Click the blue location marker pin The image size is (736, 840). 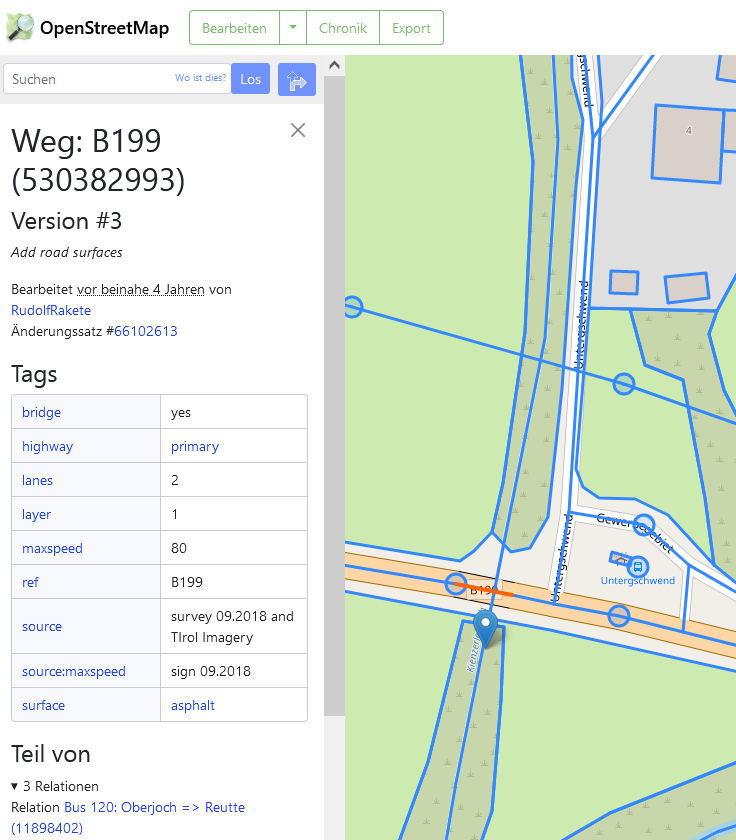click(486, 627)
